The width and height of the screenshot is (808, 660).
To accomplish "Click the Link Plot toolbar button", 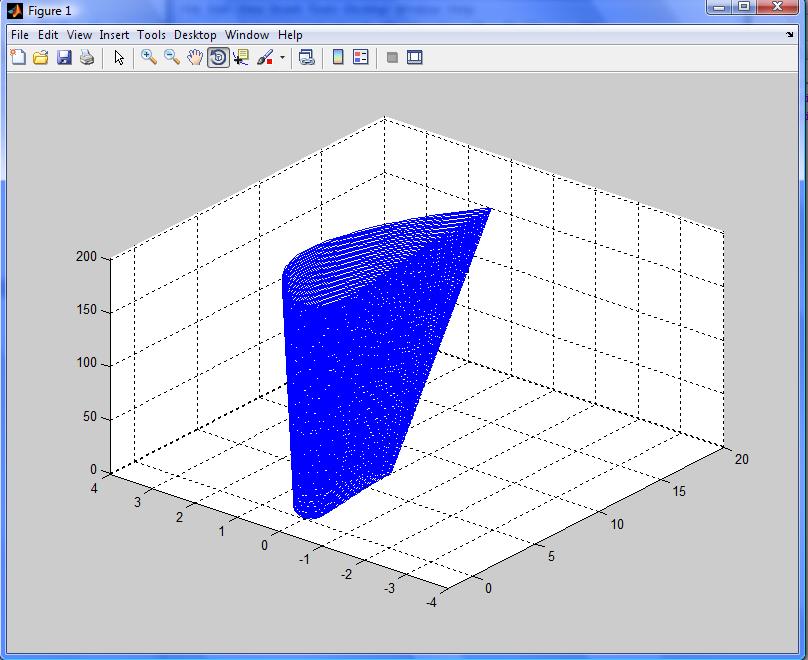I will coord(307,58).
